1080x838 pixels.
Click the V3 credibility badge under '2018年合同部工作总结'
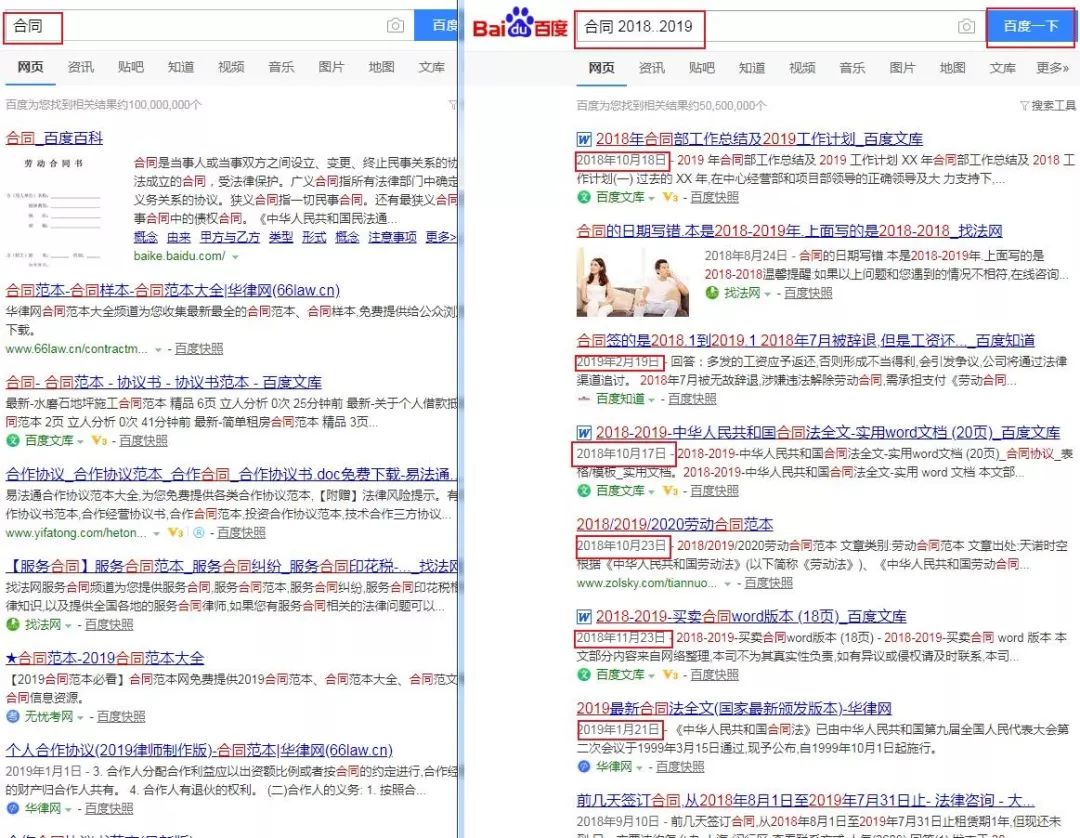(670, 197)
